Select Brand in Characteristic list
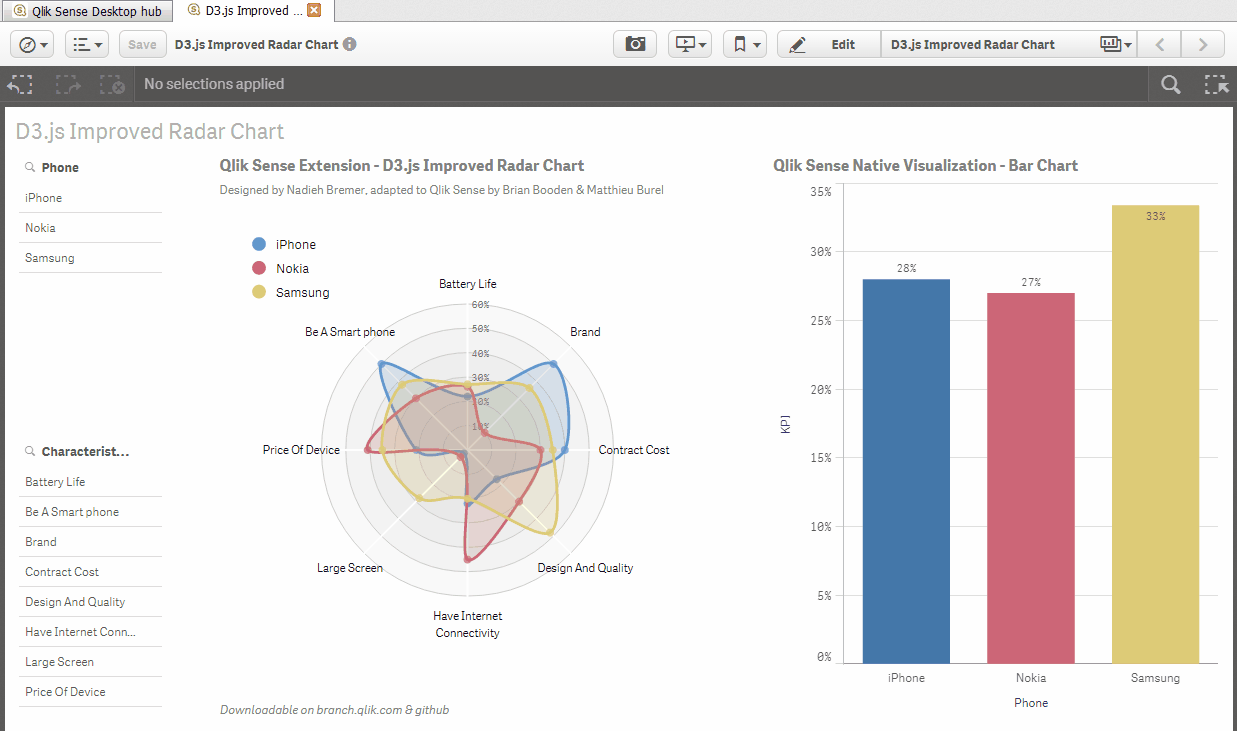The height and width of the screenshot is (731, 1237). [91, 542]
